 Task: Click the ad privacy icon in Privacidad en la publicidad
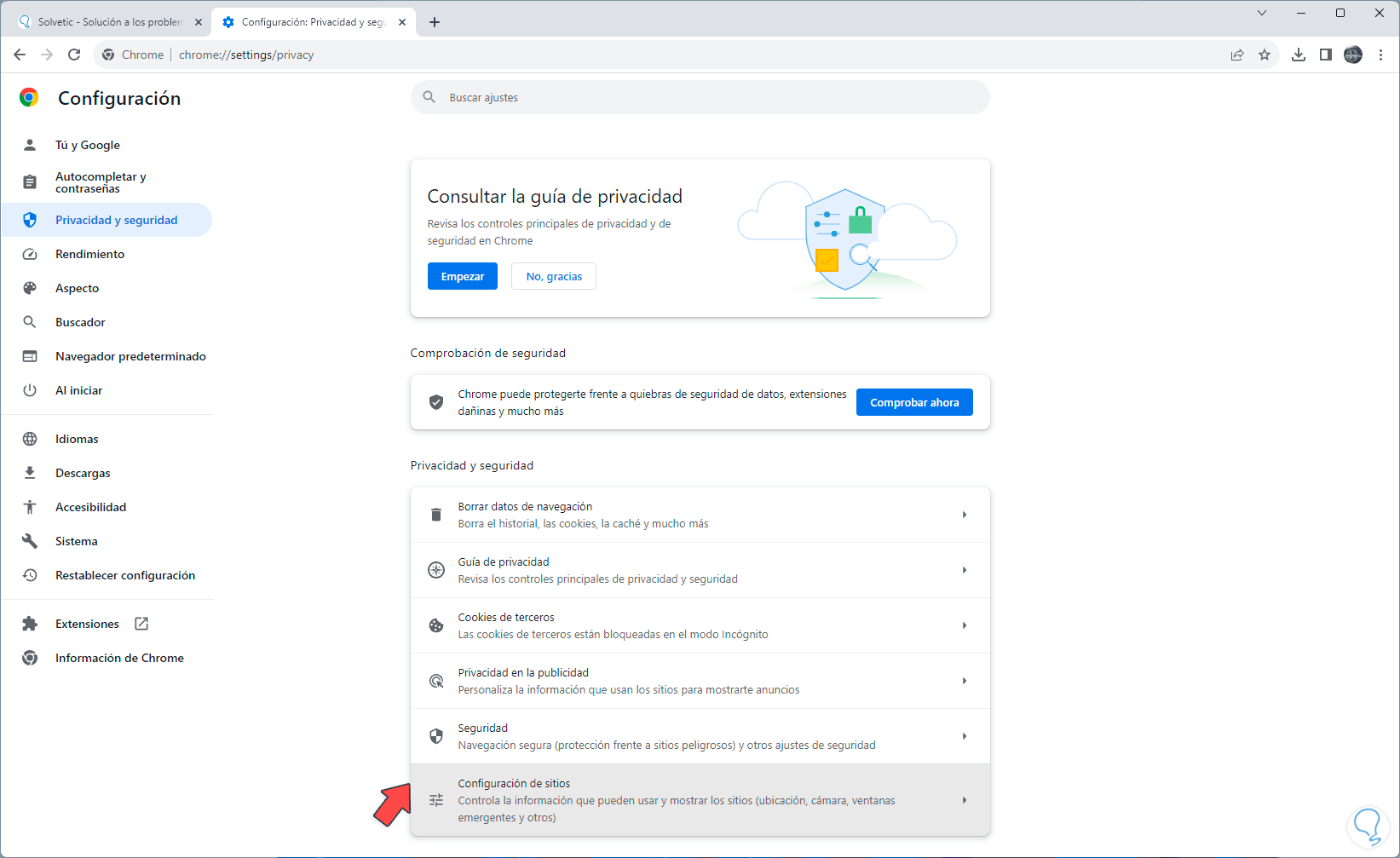pos(436,681)
